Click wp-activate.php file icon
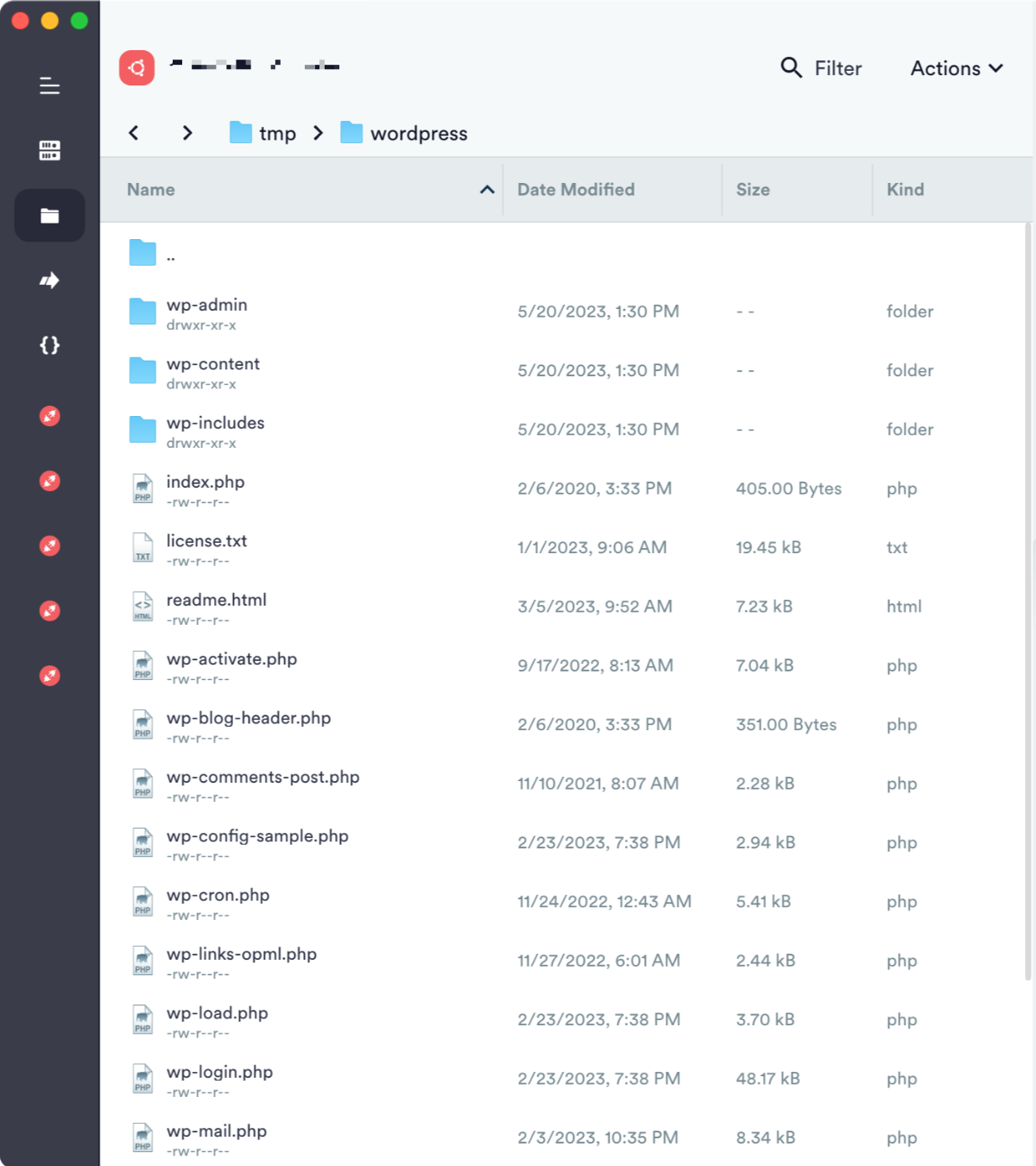The width and height of the screenshot is (1036, 1166). tap(142, 665)
